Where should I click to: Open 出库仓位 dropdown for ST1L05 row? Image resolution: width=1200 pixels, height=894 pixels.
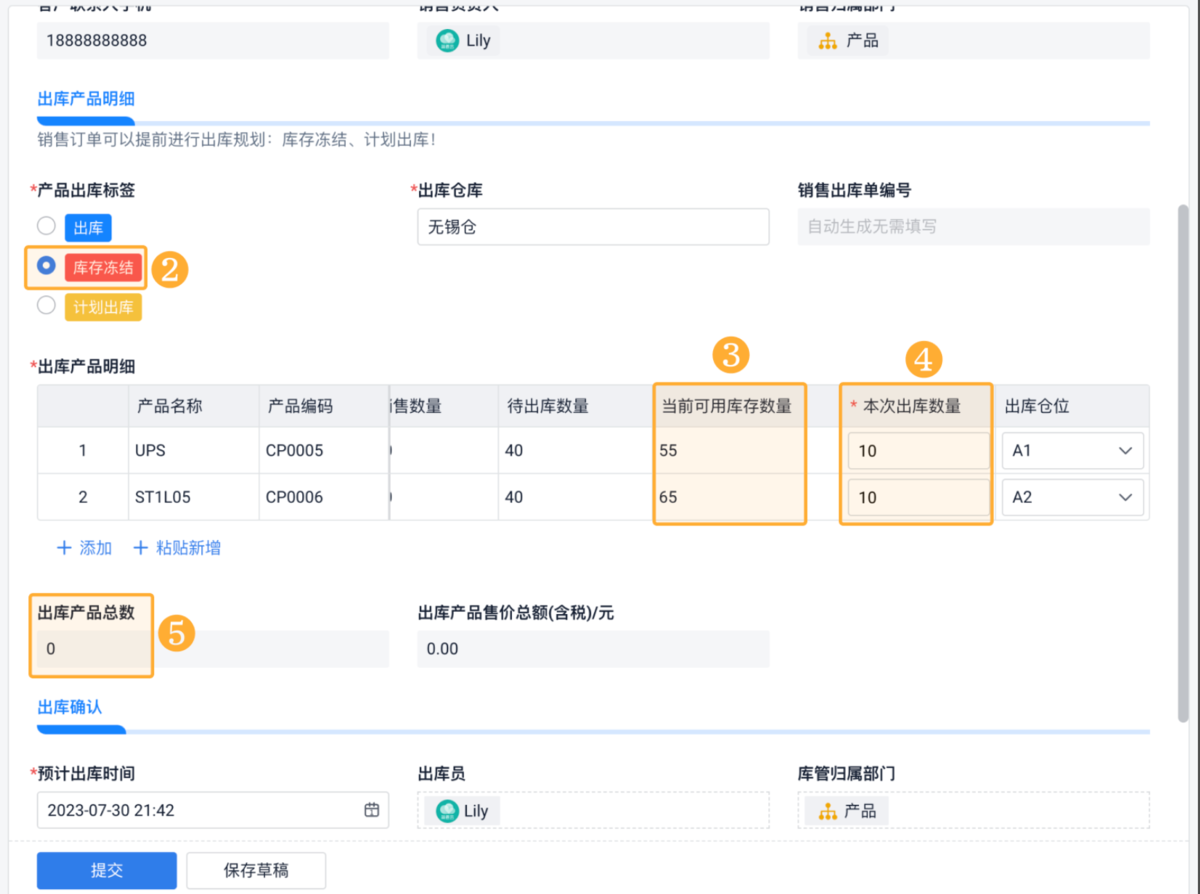tap(1073, 497)
